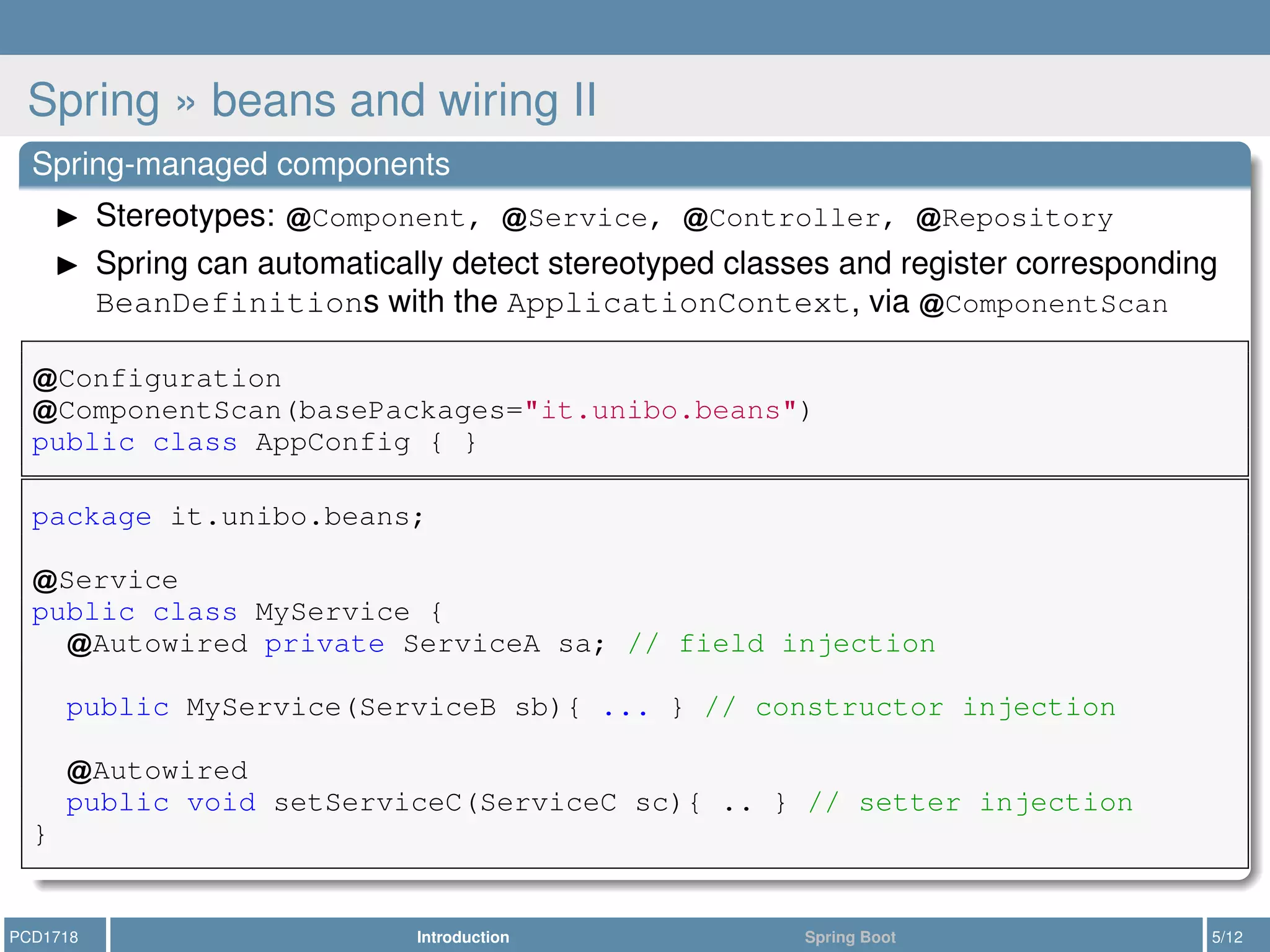Click the AppConfig class name
The height and width of the screenshot is (952, 1270).
[333, 443]
